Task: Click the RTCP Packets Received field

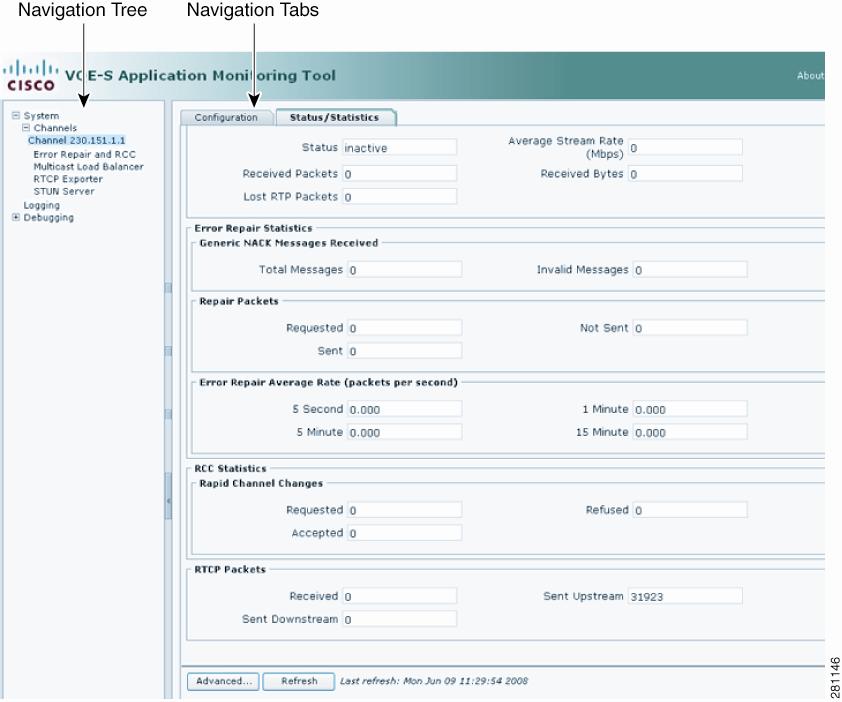Action: (400, 597)
